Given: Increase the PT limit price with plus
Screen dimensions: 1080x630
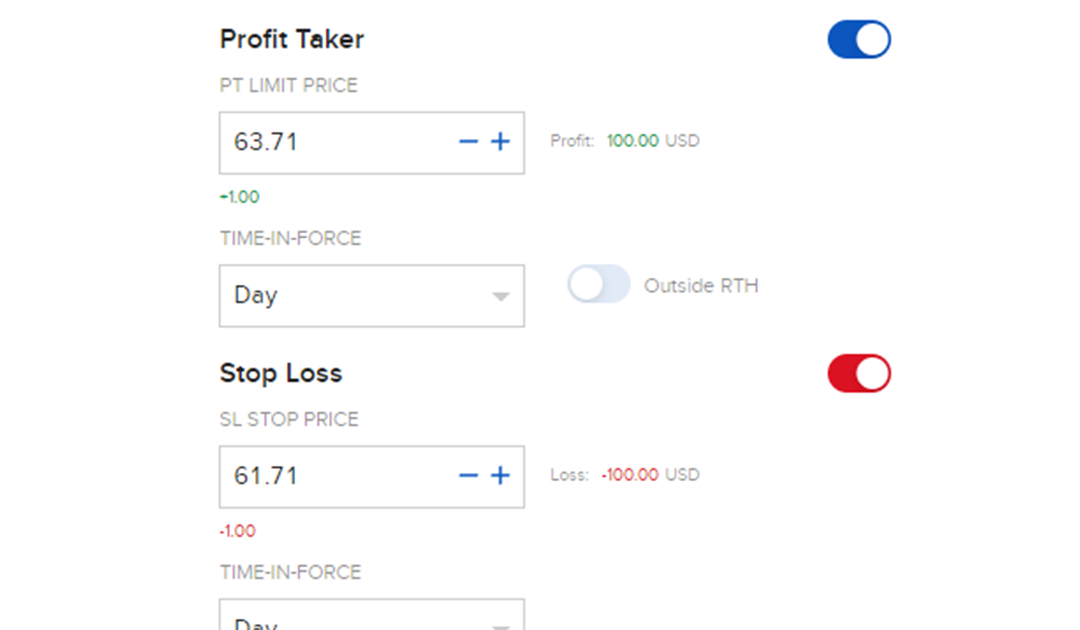Looking at the screenshot, I should pos(500,142).
